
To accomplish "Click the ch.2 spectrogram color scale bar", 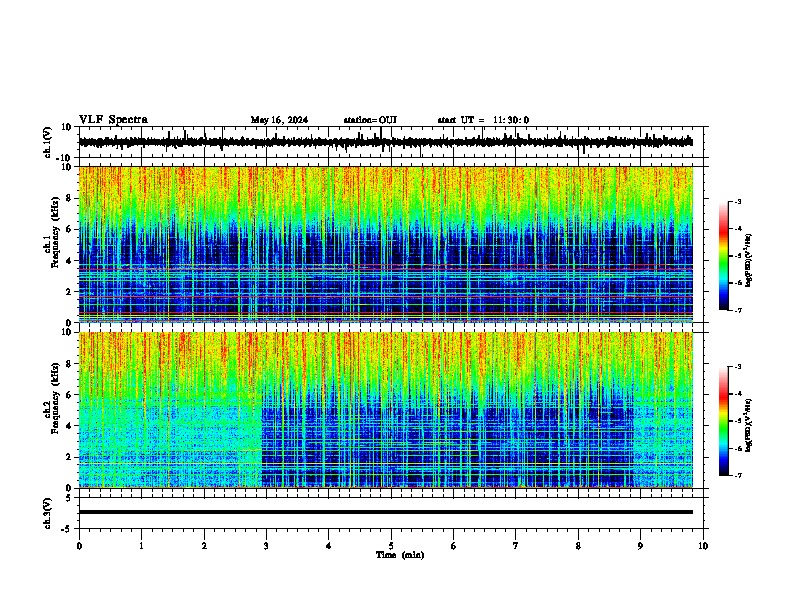I will (723, 421).
